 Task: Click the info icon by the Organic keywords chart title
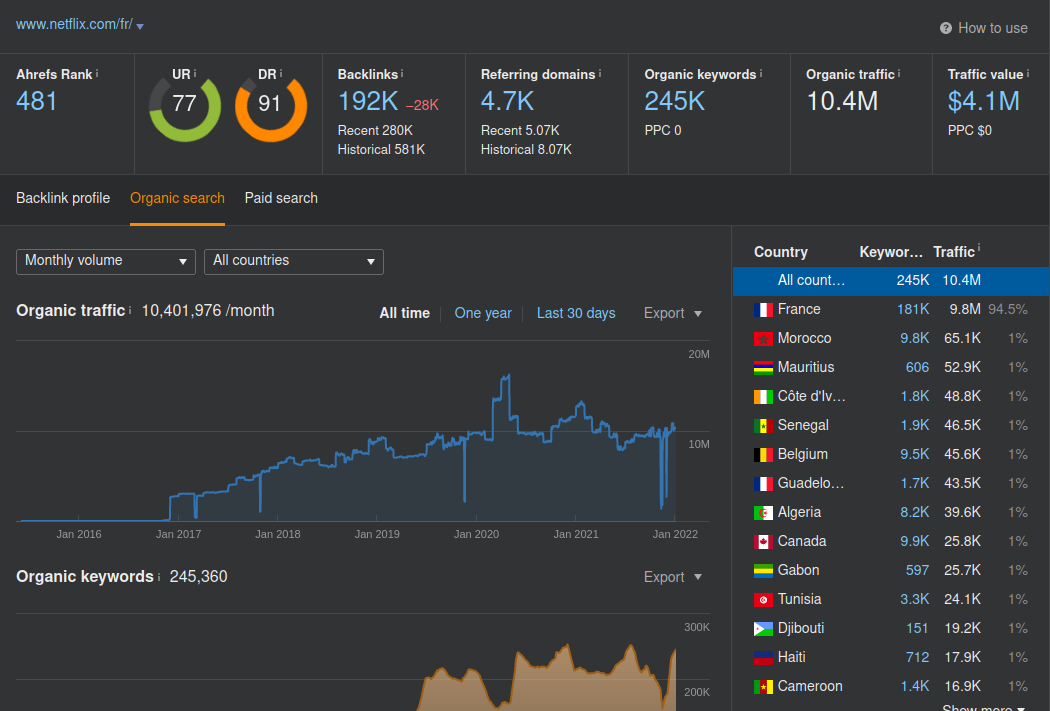(x=159, y=576)
